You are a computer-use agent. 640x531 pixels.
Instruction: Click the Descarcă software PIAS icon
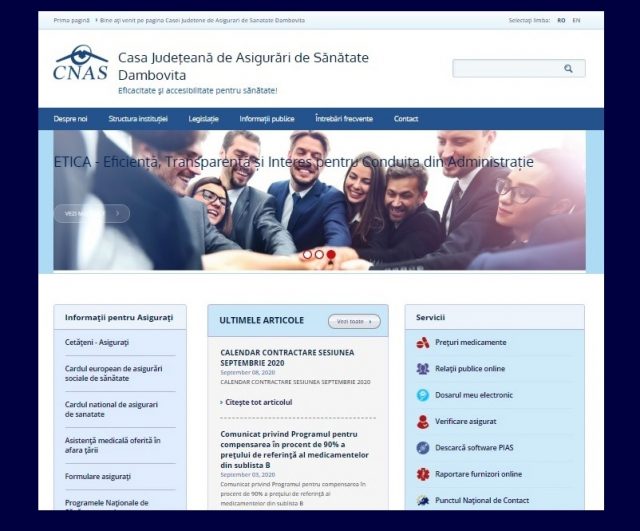coord(423,448)
